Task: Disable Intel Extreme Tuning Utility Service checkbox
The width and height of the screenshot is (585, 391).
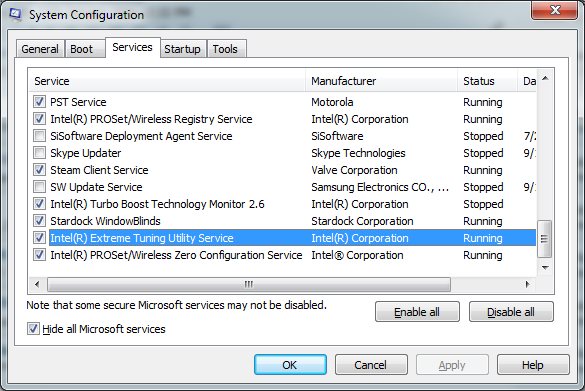Action: click(39, 238)
